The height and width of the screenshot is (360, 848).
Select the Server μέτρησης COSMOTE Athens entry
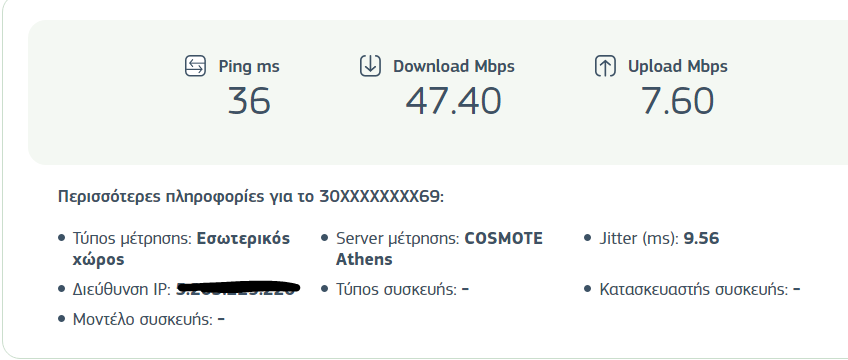click(x=439, y=249)
